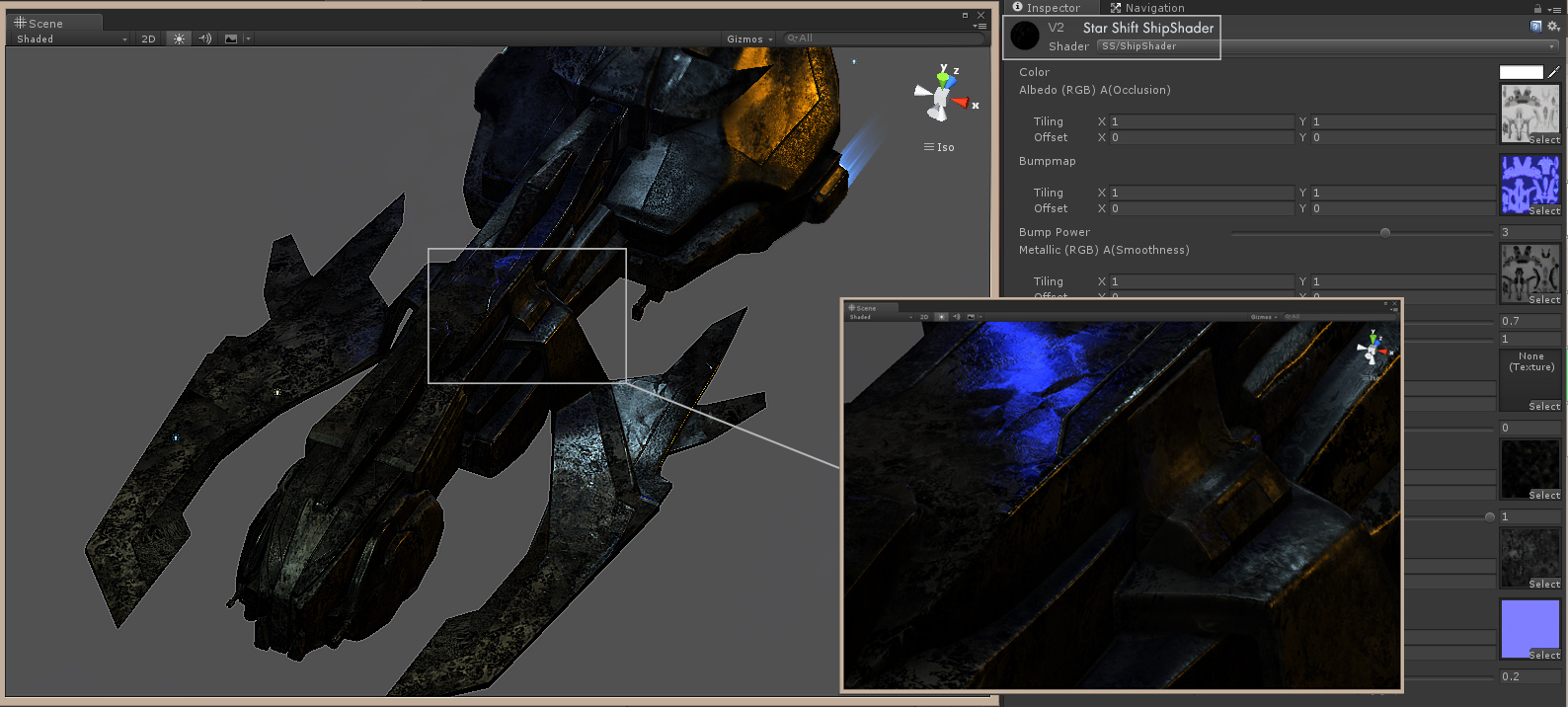Open the material settings gear icon

click(1552, 27)
